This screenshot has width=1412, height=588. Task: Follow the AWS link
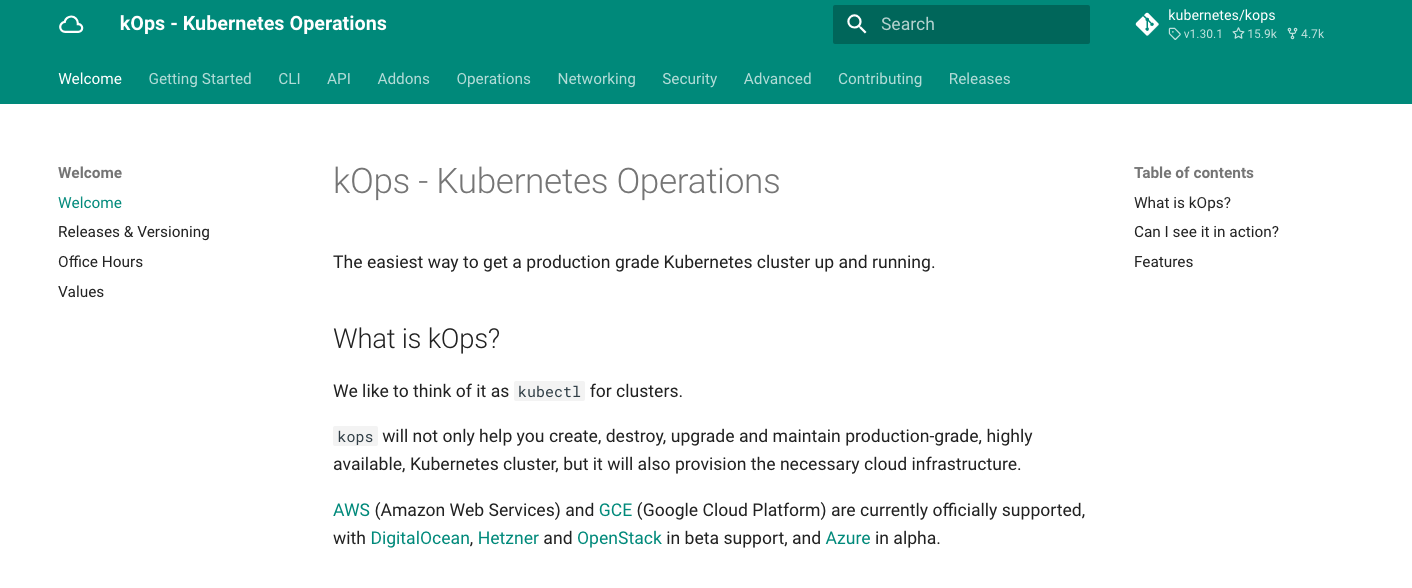tap(352, 510)
